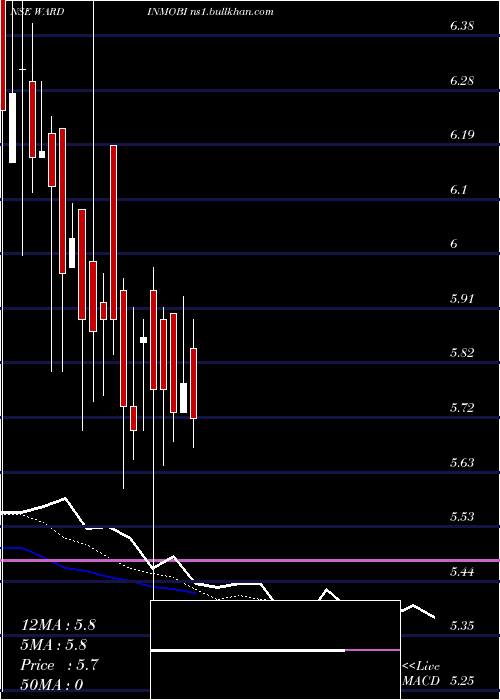This screenshot has height=700, width=500.
Task: Click the 5.63 price axis label
Action: [x=462, y=462]
